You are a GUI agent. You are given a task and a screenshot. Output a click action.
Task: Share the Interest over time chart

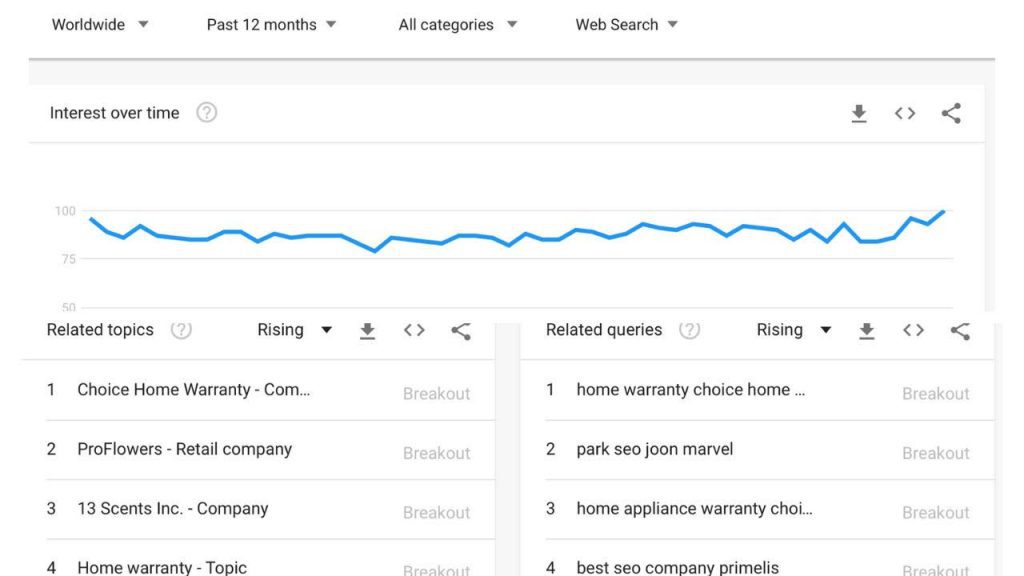coord(951,114)
